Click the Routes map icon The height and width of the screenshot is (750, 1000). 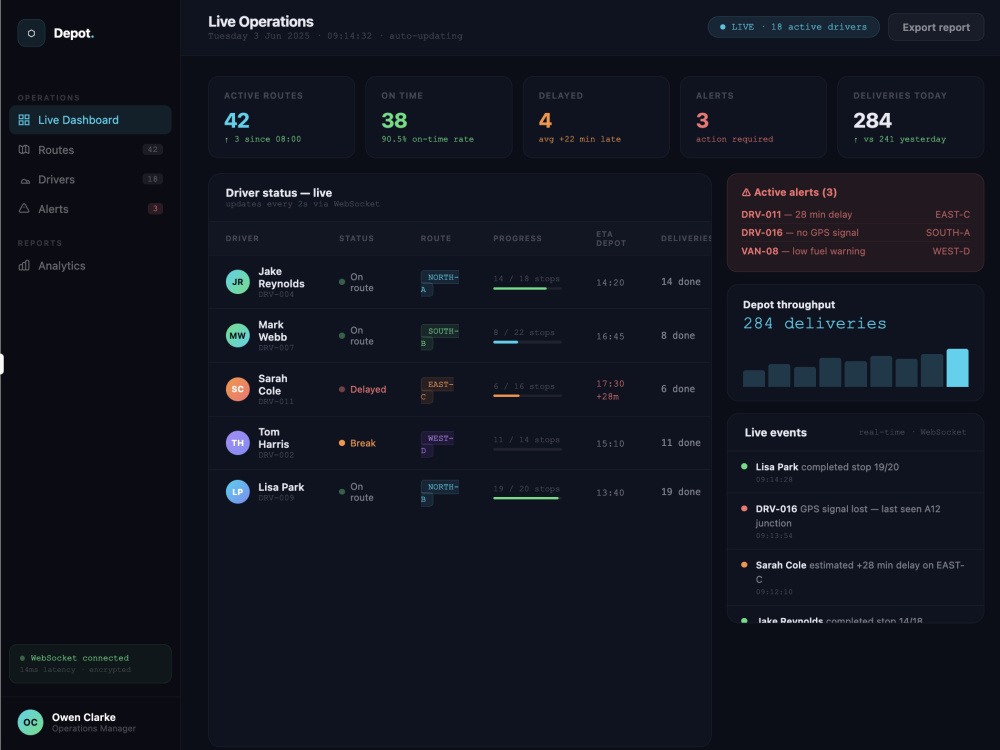coord(24,150)
